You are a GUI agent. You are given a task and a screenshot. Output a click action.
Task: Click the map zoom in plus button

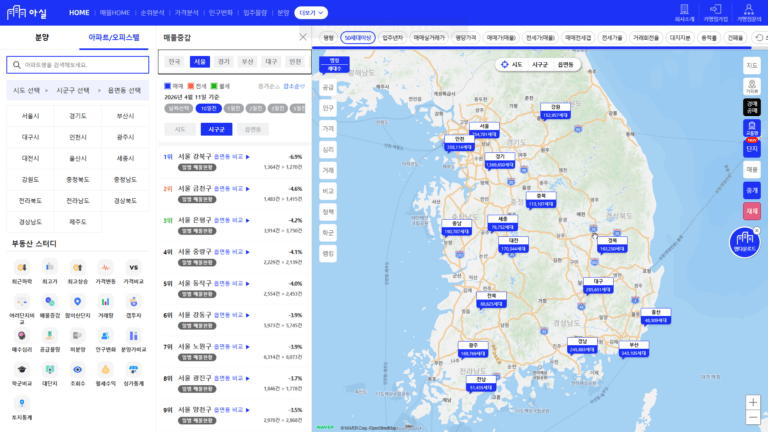point(752,401)
